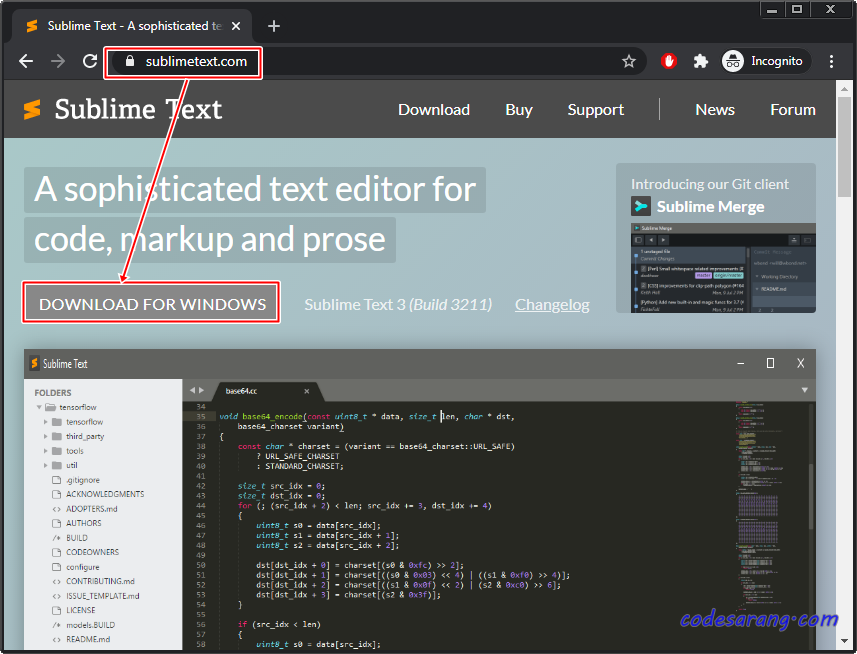Open a new tab with plus button
This screenshot has width=857, height=654.
click(x=274, y=26)
